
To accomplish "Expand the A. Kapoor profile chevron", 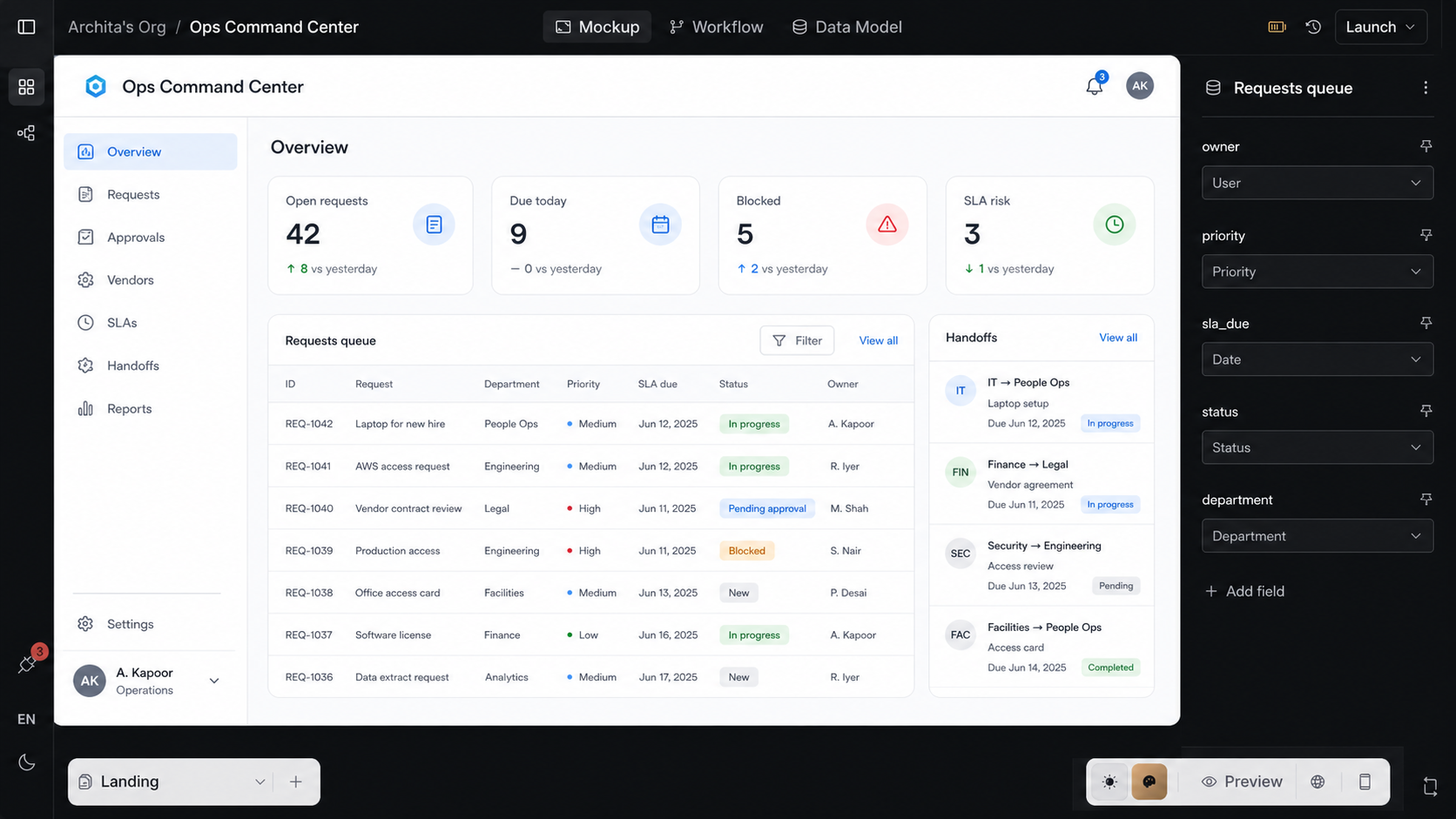I will pyautogui.click(x=214, y=681).
